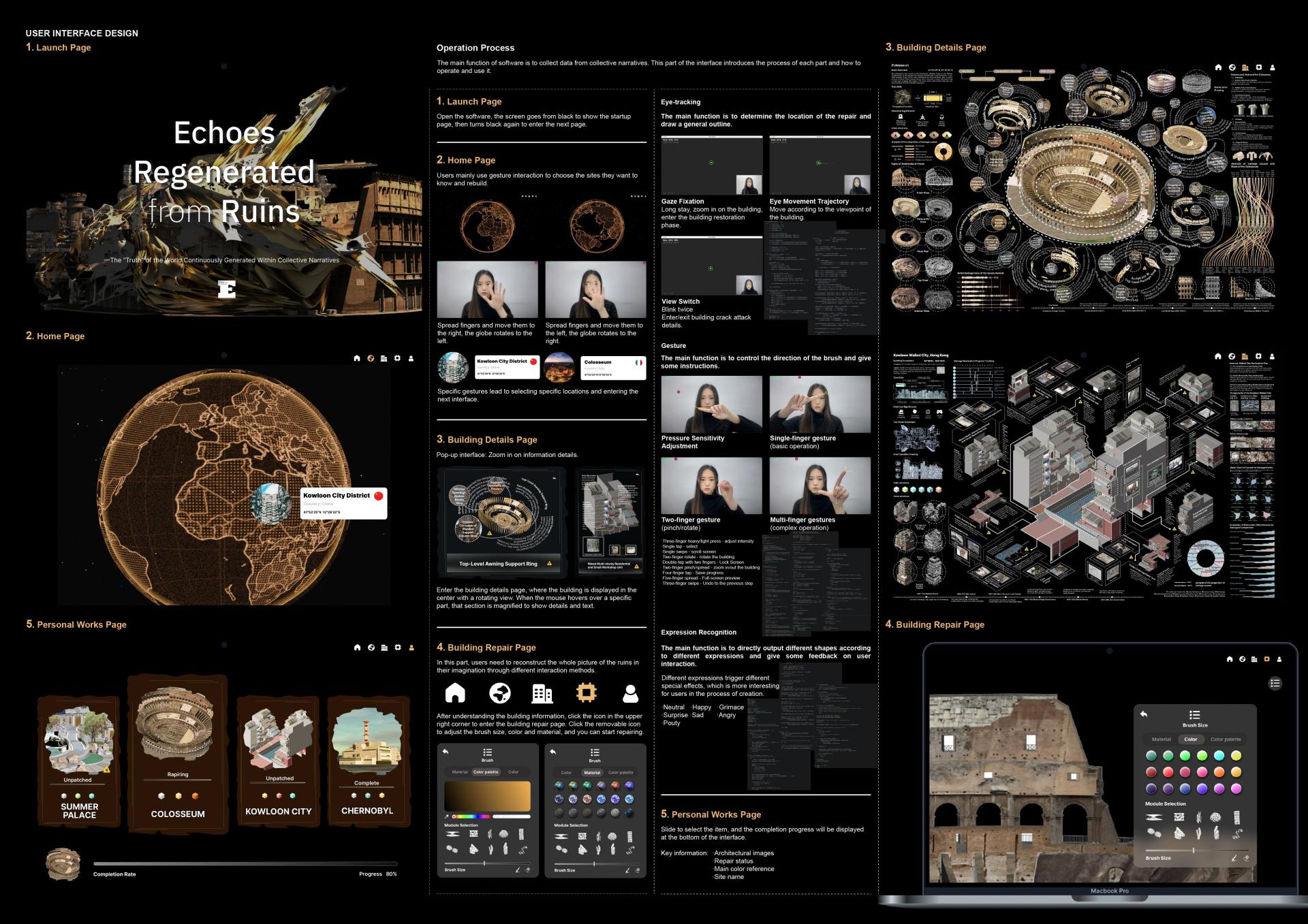Click the rainbow hue bar in Color palette panel
Image resolution: width=1308 pixels, height=924 pixels.
coord(471,816)
